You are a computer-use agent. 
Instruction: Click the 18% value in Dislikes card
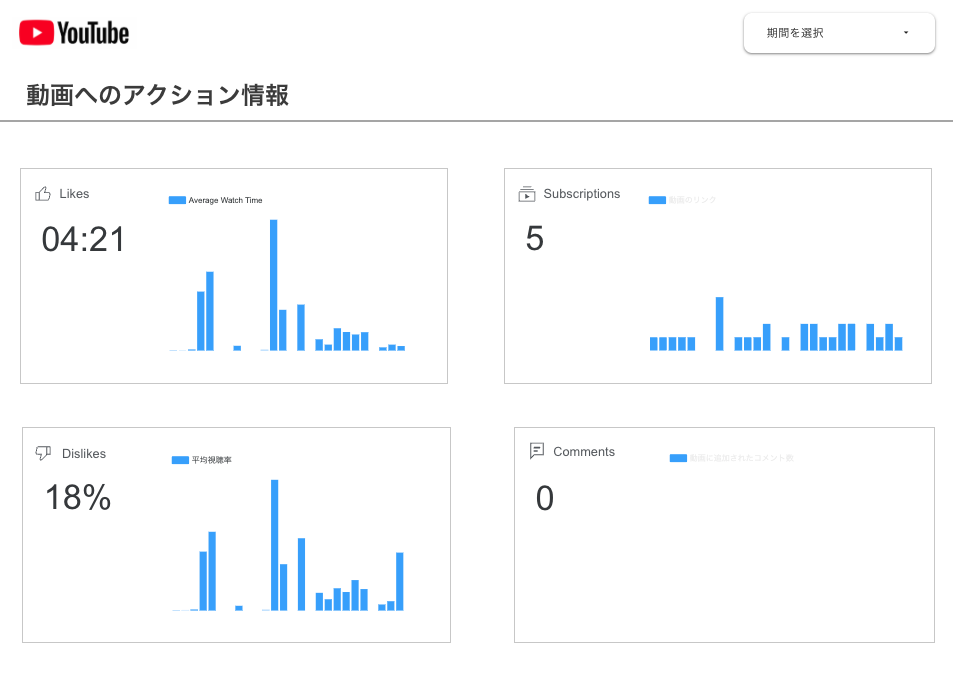[x=78, y=498]
